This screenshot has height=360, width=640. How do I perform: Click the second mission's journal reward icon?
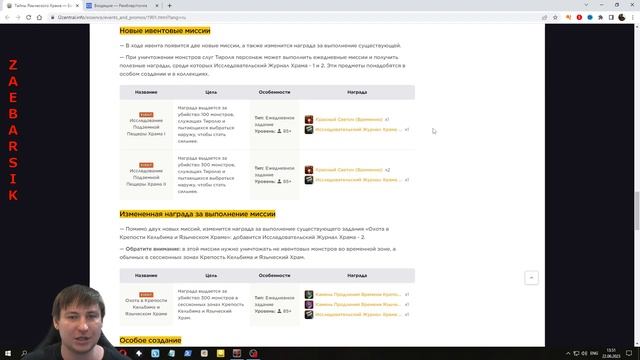click(309, 180)
